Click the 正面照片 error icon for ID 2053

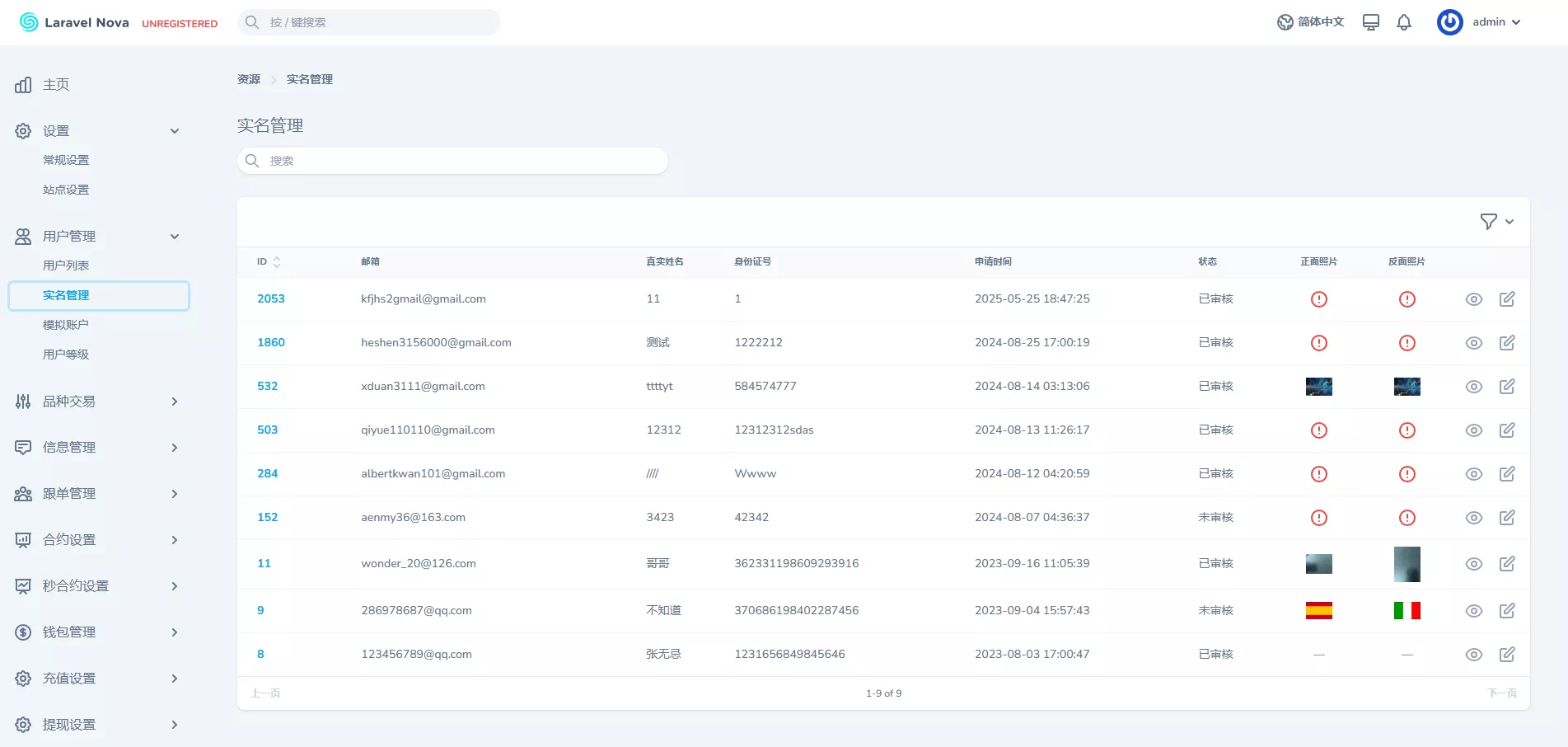(x=1318, y=299)
